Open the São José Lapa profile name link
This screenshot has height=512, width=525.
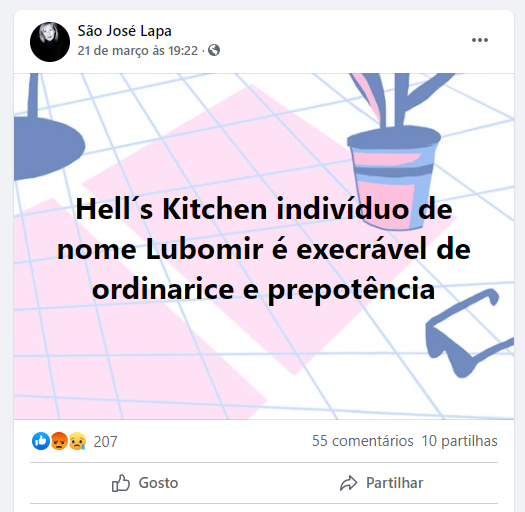coord(125,31)
